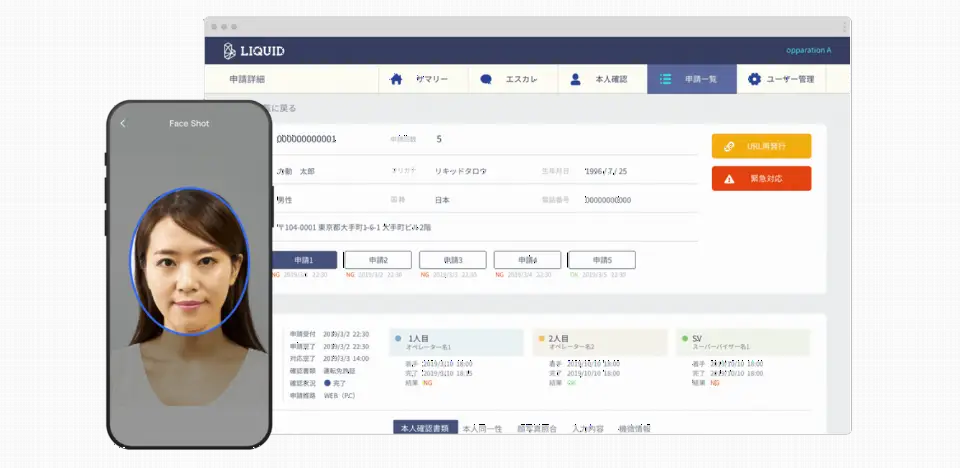
Task: Click the address 〒104-0001 東京都大手町
Action: [354, 227]
